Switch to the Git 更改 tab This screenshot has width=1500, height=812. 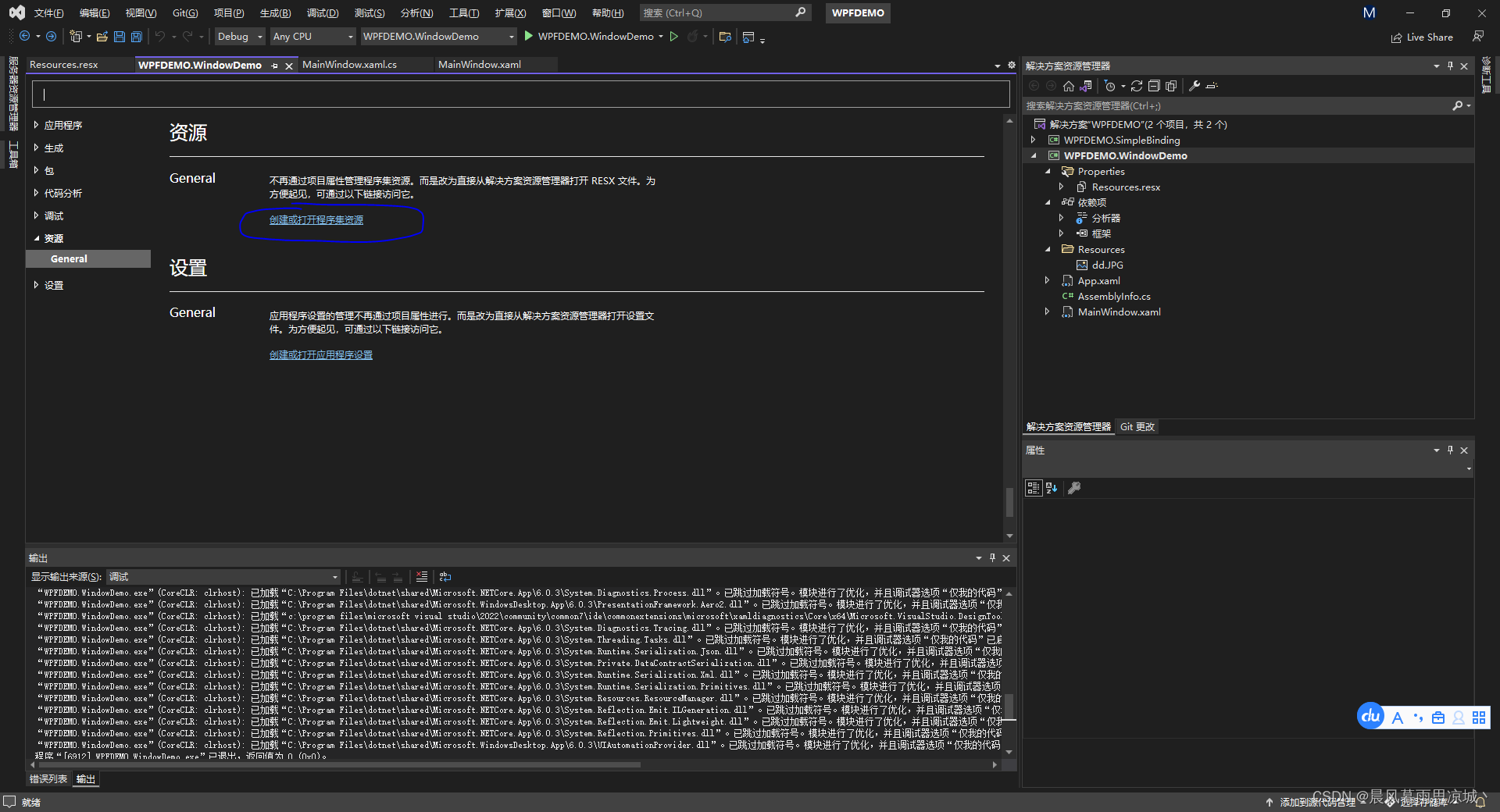[1137, 426]
